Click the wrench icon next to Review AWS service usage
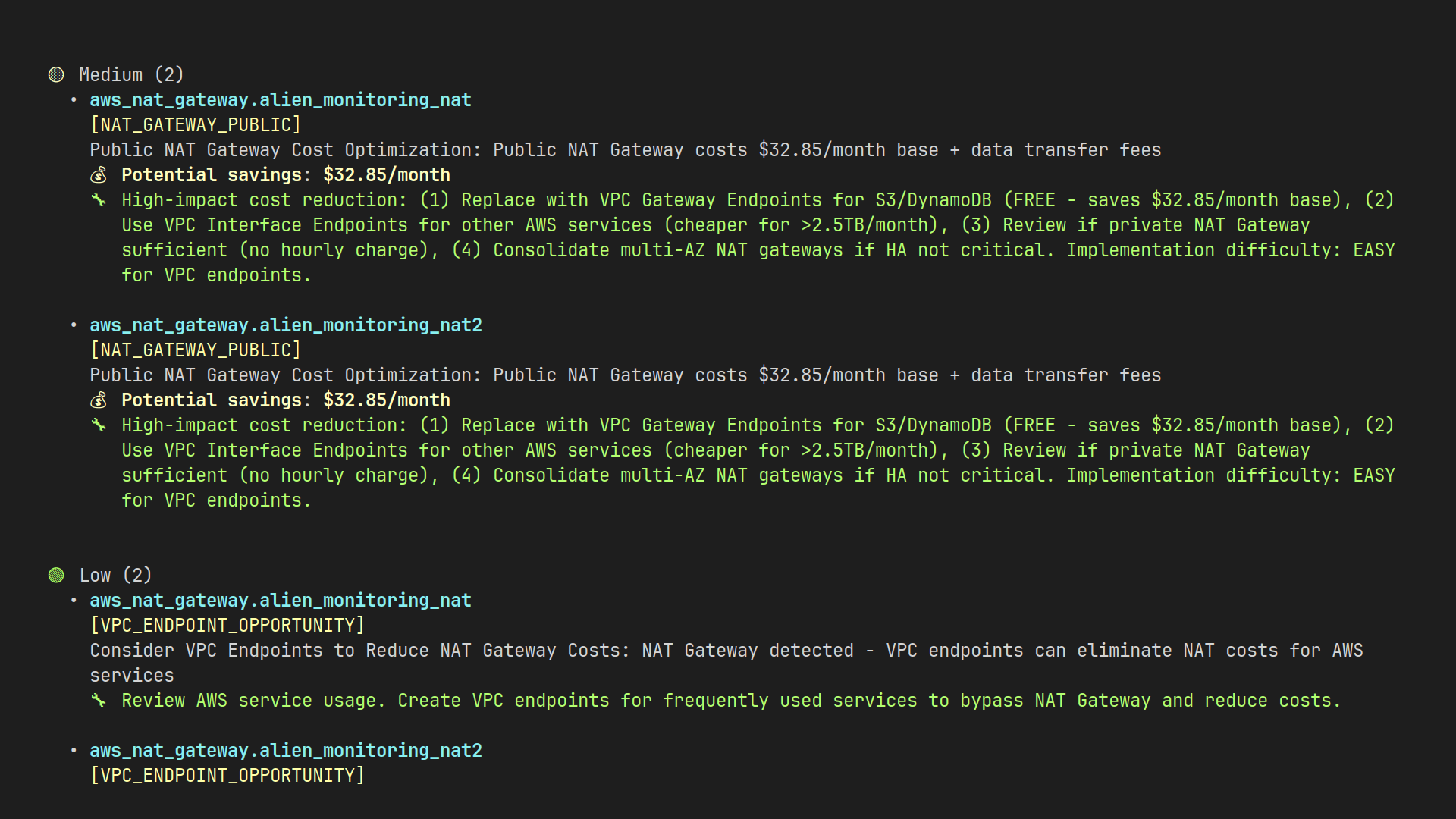Image resolution: width=1456 pixels, height=819 pixels. tap(99, 700)
